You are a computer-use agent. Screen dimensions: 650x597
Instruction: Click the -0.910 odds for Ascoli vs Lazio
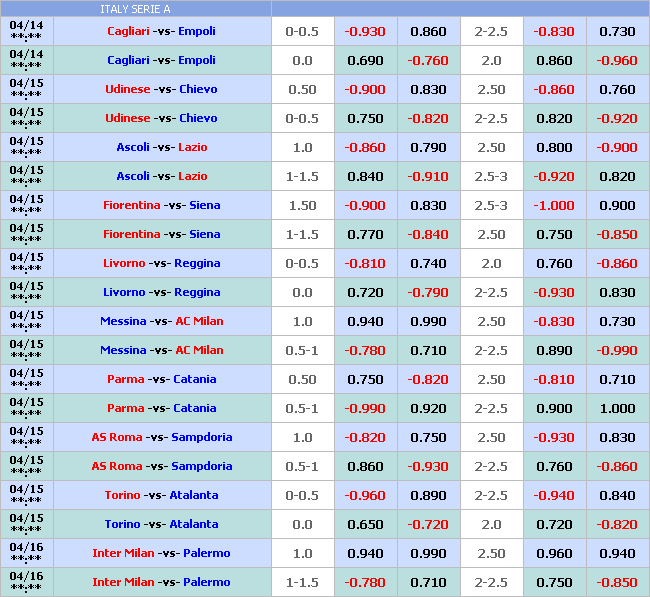point(428,176)
